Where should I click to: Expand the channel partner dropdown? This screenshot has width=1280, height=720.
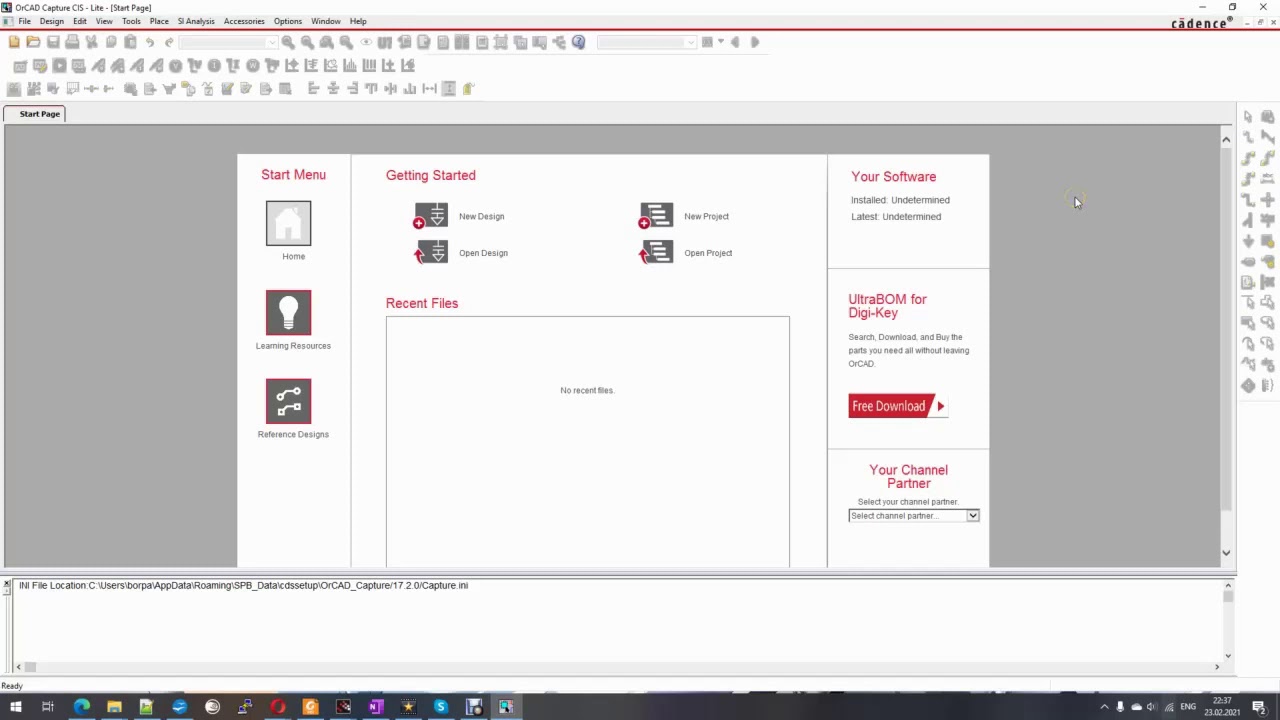pyautogui.click(x=972, y=516)
